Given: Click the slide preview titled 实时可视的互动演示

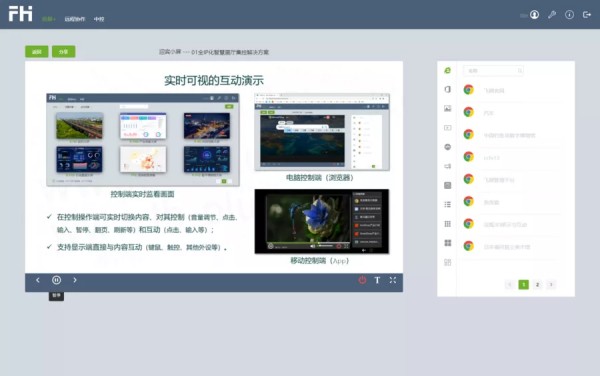Looking at the screenshot, I should [214, 167].
